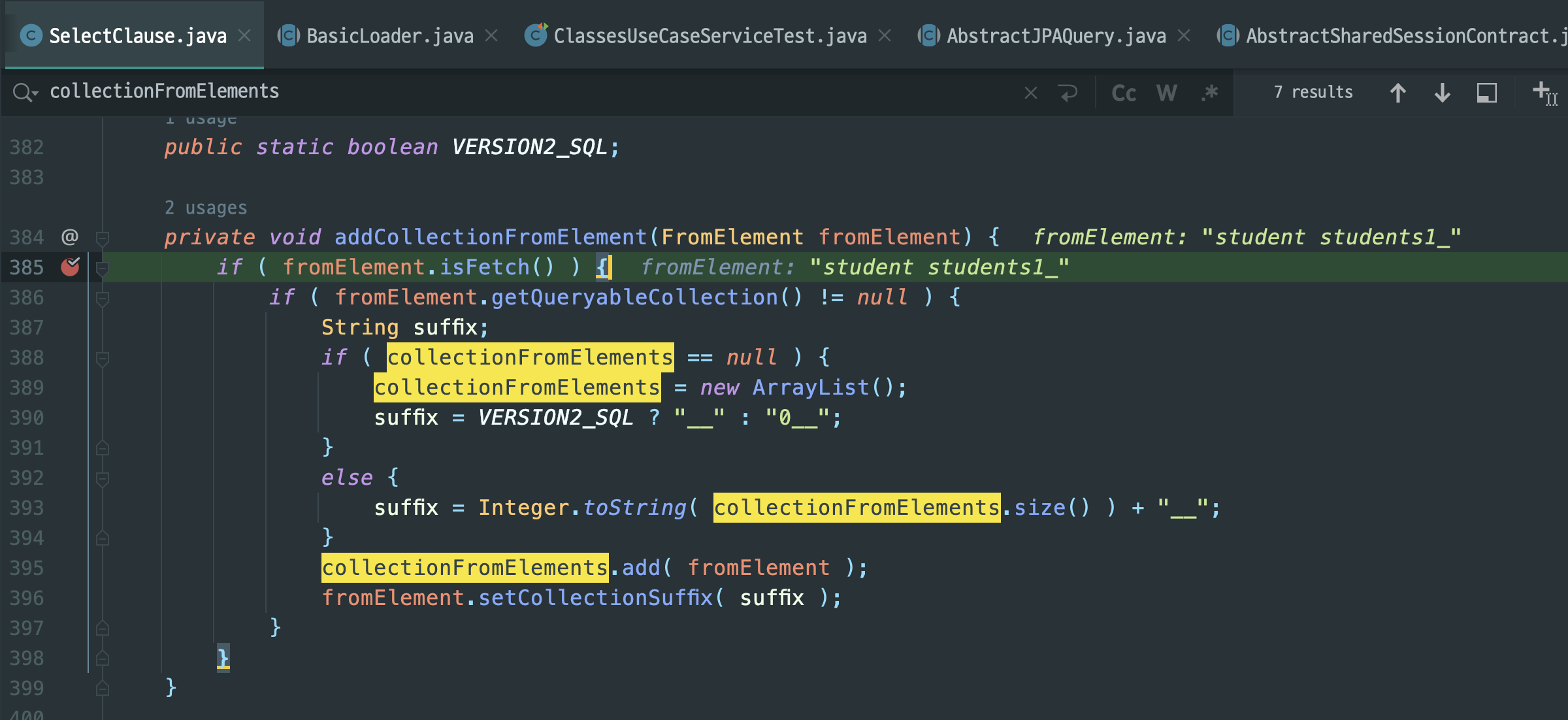
Task: Open search results in find window
Action: click(1486, 93)
